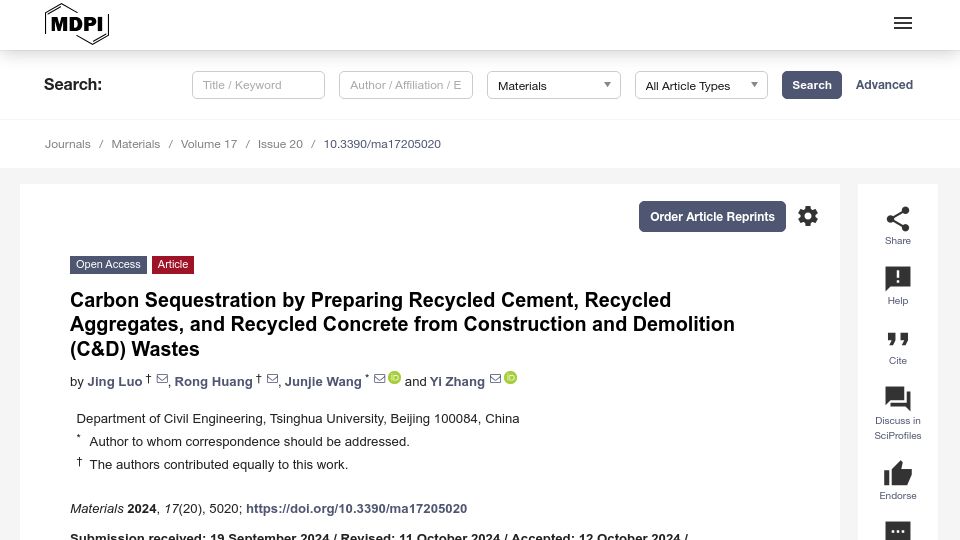This screenshot has height=540, width=960.
Task: Go to Journals breadcrumb
Action: tap(67, 144)
